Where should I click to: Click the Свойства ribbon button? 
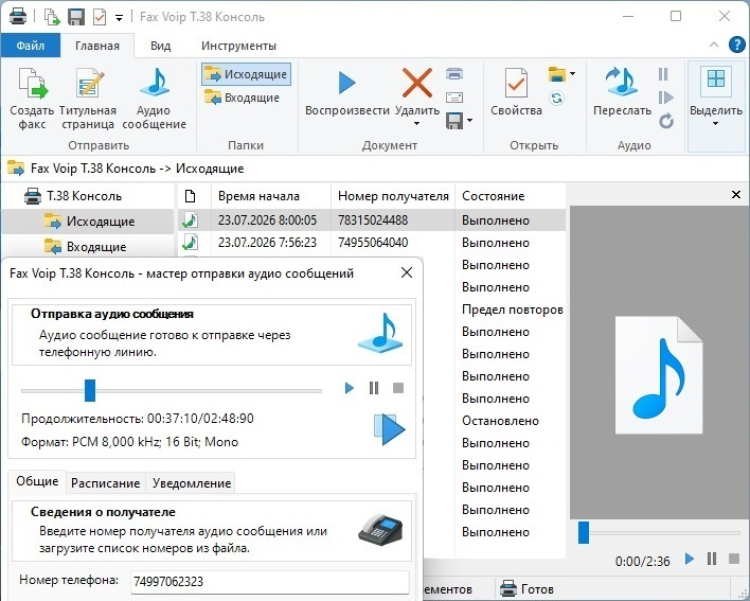pos(516,92)
